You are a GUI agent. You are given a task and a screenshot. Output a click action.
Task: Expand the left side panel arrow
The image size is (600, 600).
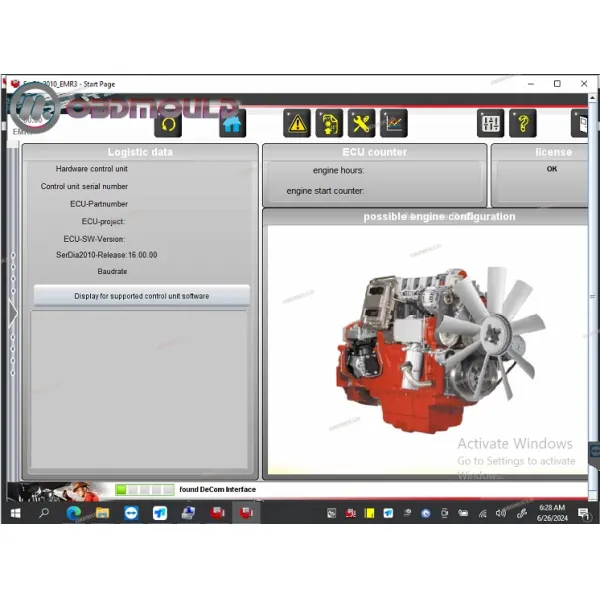(13, 312)
